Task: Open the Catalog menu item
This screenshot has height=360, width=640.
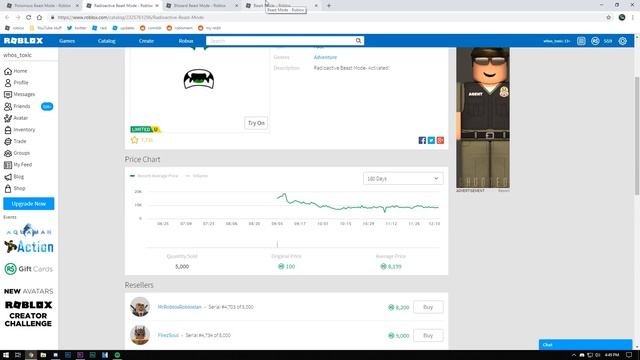Action: (x=107, y=41)
